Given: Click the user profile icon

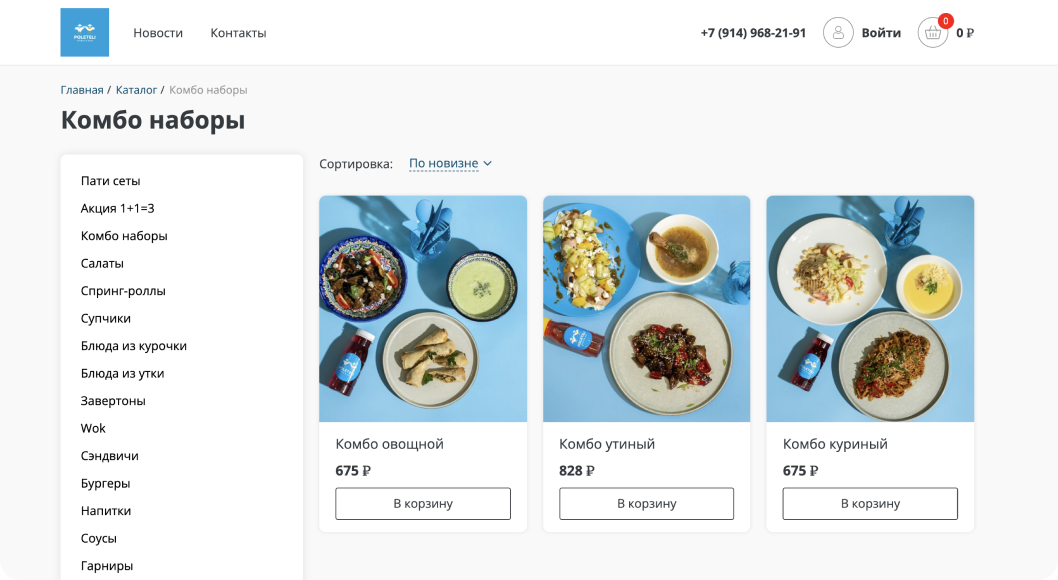Looking at the screenshot, I should tap(838, 33).
